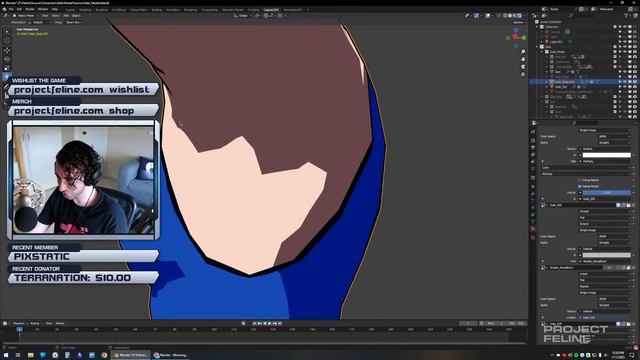Open the viewport Options dropdown
Viewport: 640px width, 360px height.
519,22
